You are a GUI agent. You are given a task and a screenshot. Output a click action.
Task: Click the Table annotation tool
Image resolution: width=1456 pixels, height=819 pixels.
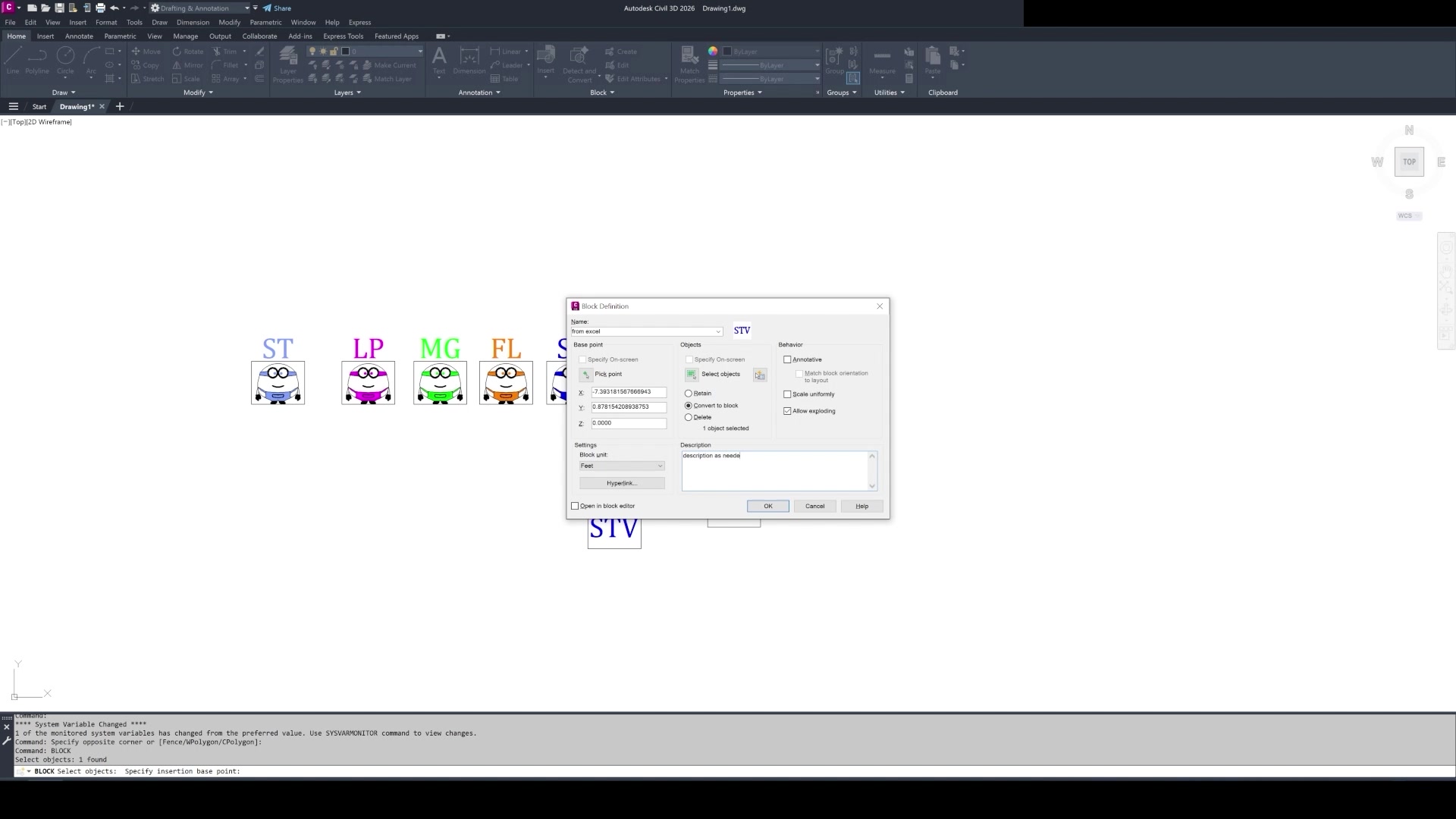[x=504, y=79]
